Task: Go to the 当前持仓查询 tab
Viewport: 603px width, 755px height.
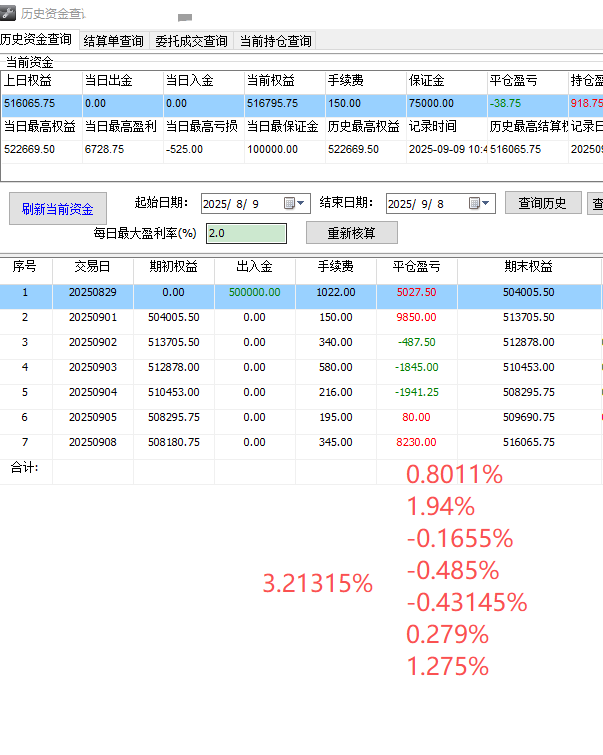Action: (x=275, y=41)
